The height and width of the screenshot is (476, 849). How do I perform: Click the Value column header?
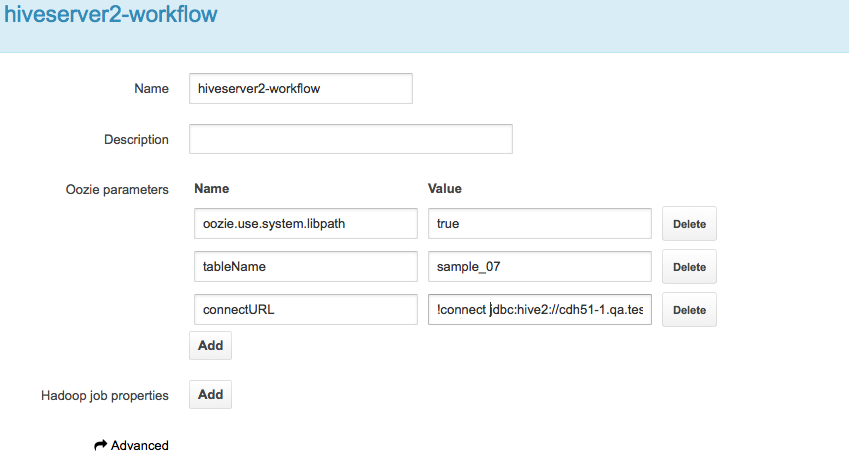pyautogui.click(x=445, y=189)
